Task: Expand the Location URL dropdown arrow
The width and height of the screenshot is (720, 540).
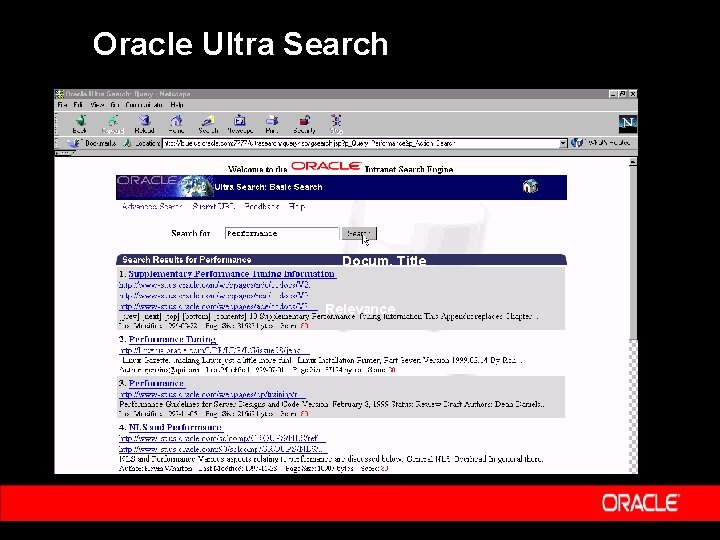Action: (563, 143)
